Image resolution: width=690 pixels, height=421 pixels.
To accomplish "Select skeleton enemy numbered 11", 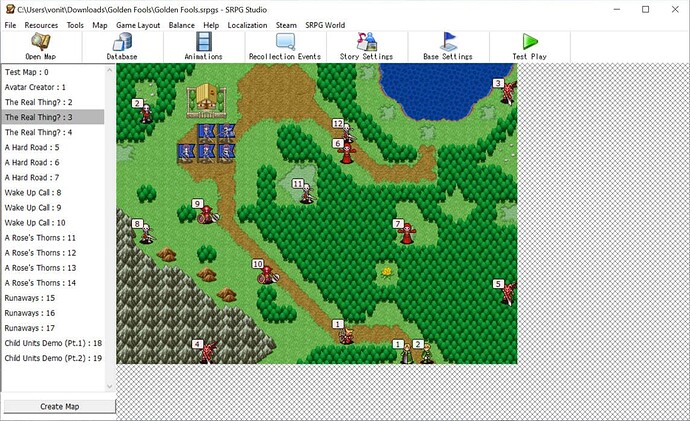I will pyautogui.click(x=307, y=194).
